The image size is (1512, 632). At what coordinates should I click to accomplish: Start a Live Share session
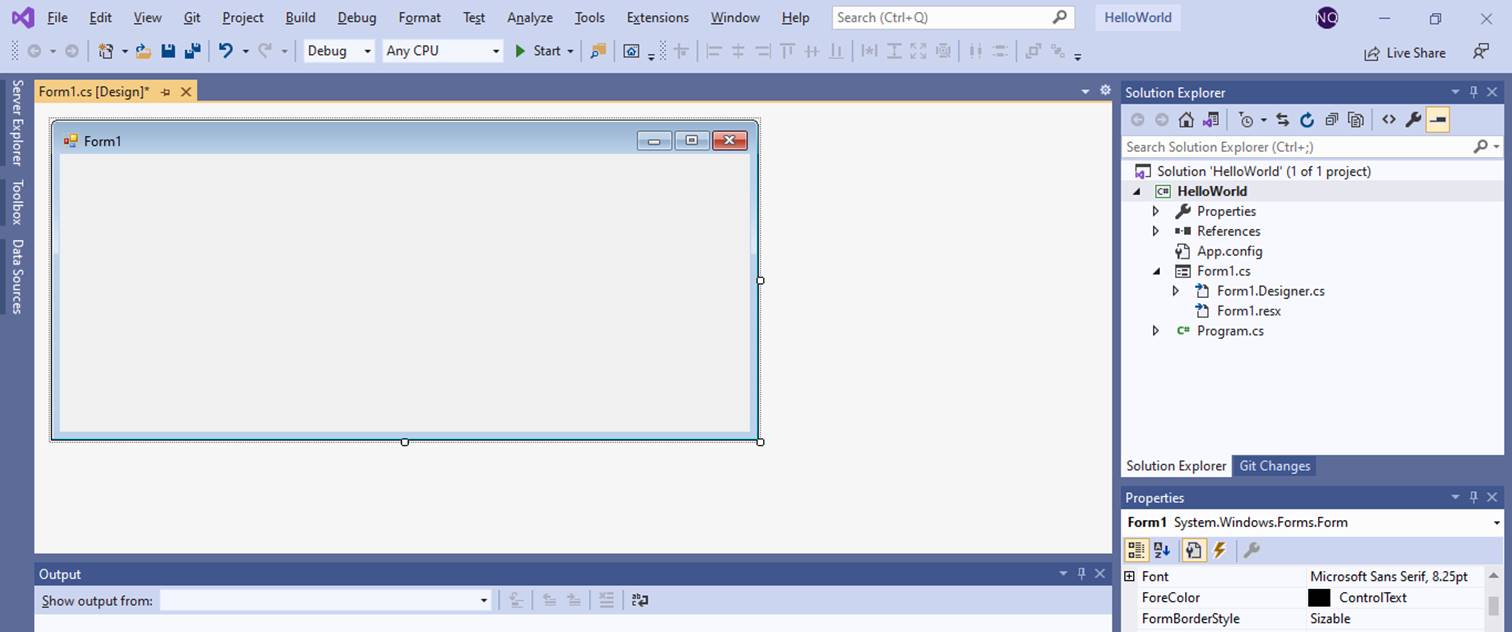coord(1404,52)
